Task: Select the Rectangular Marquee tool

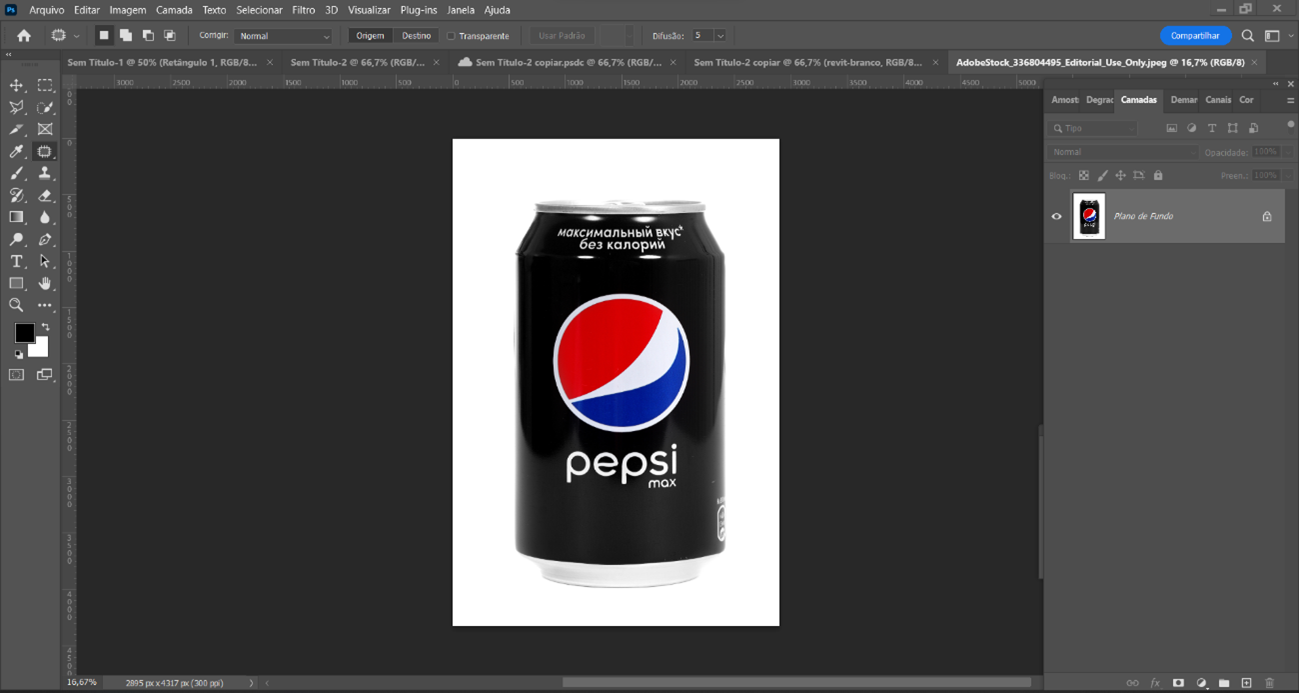Action: (x=45, y=86)
